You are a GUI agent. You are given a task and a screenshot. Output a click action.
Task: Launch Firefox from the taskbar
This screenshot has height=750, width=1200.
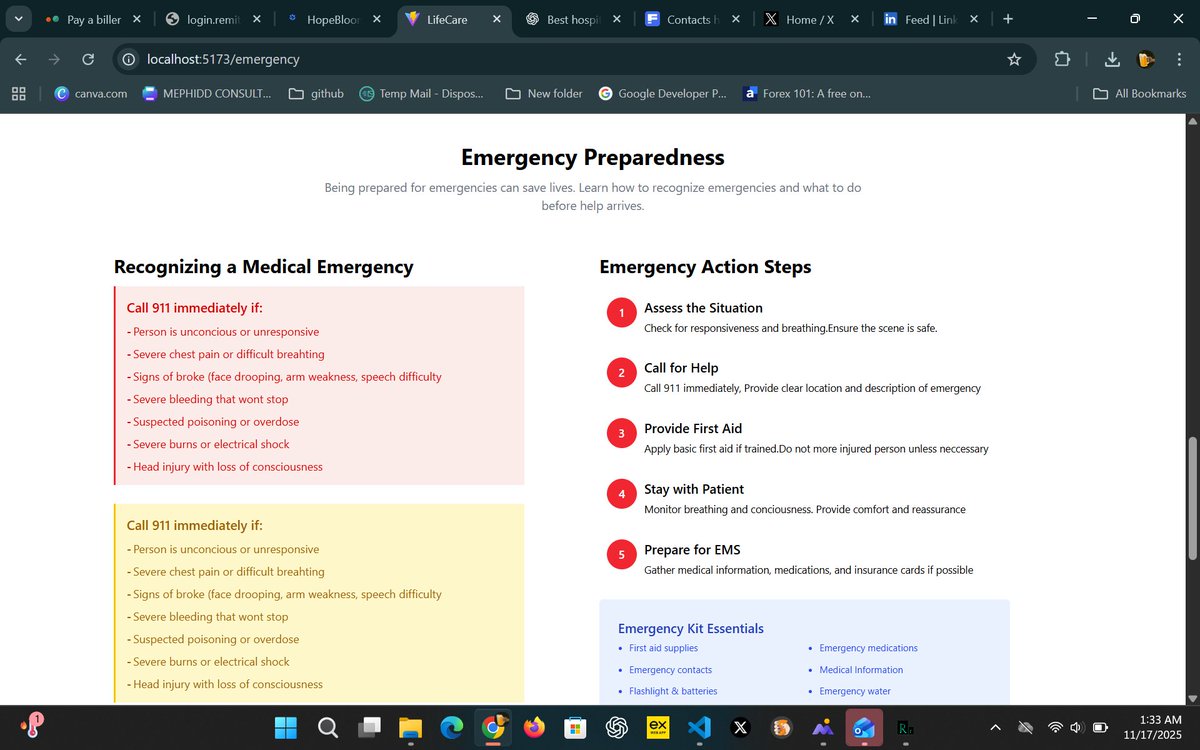tap(533, 728)
